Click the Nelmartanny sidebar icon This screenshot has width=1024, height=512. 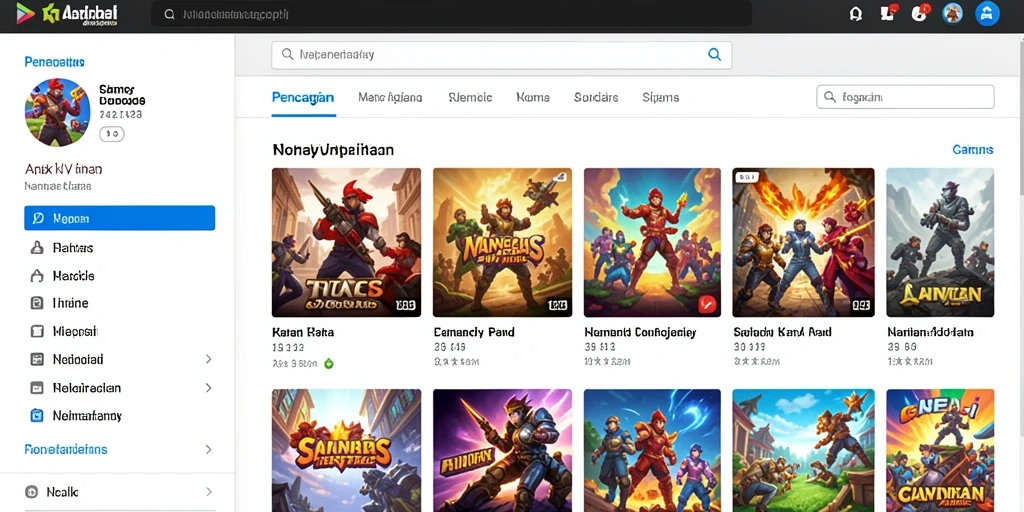[37, 415]
